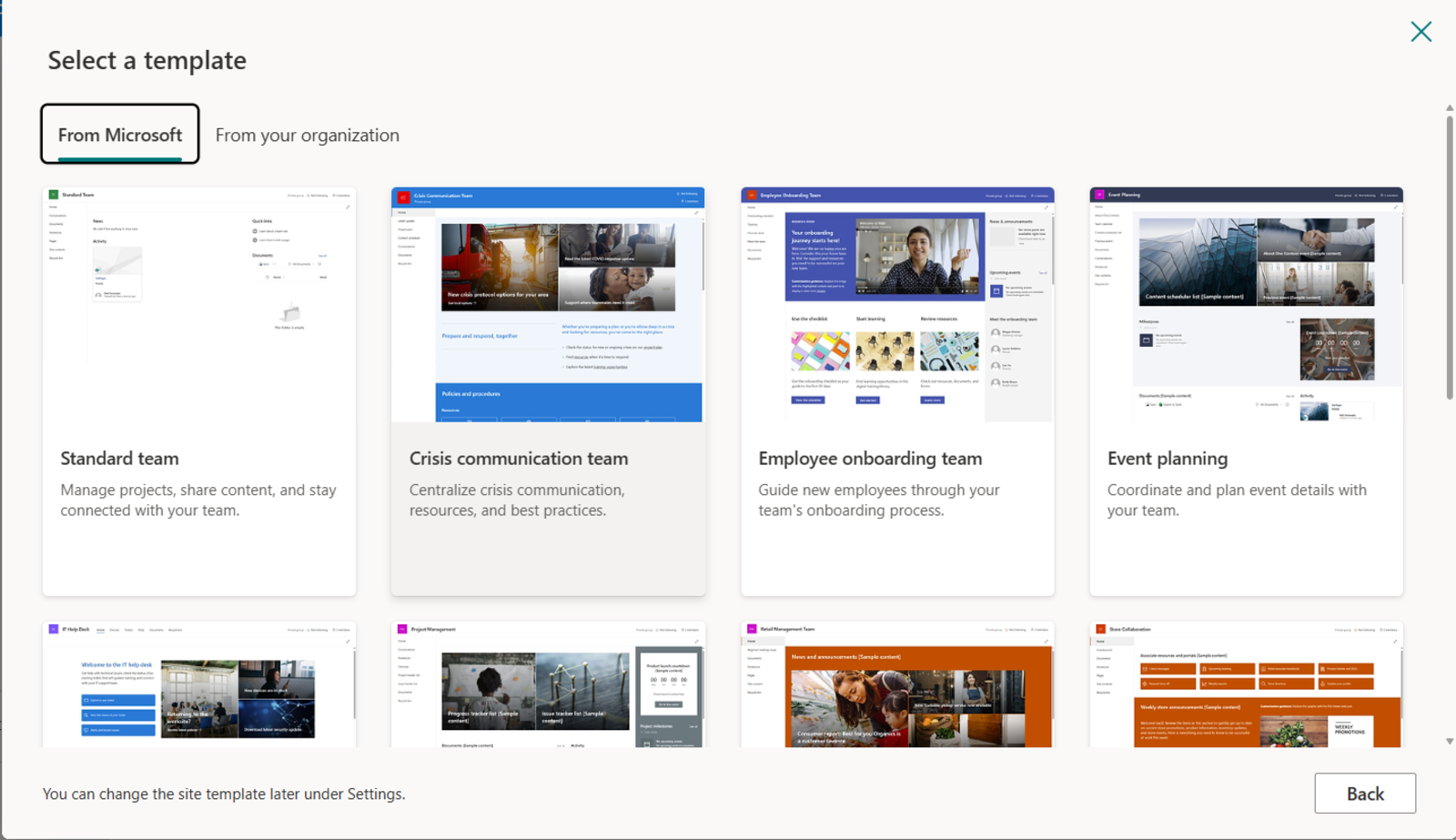
Task: Choose the Employee onboarding team preview image
Action: [897, 305]
